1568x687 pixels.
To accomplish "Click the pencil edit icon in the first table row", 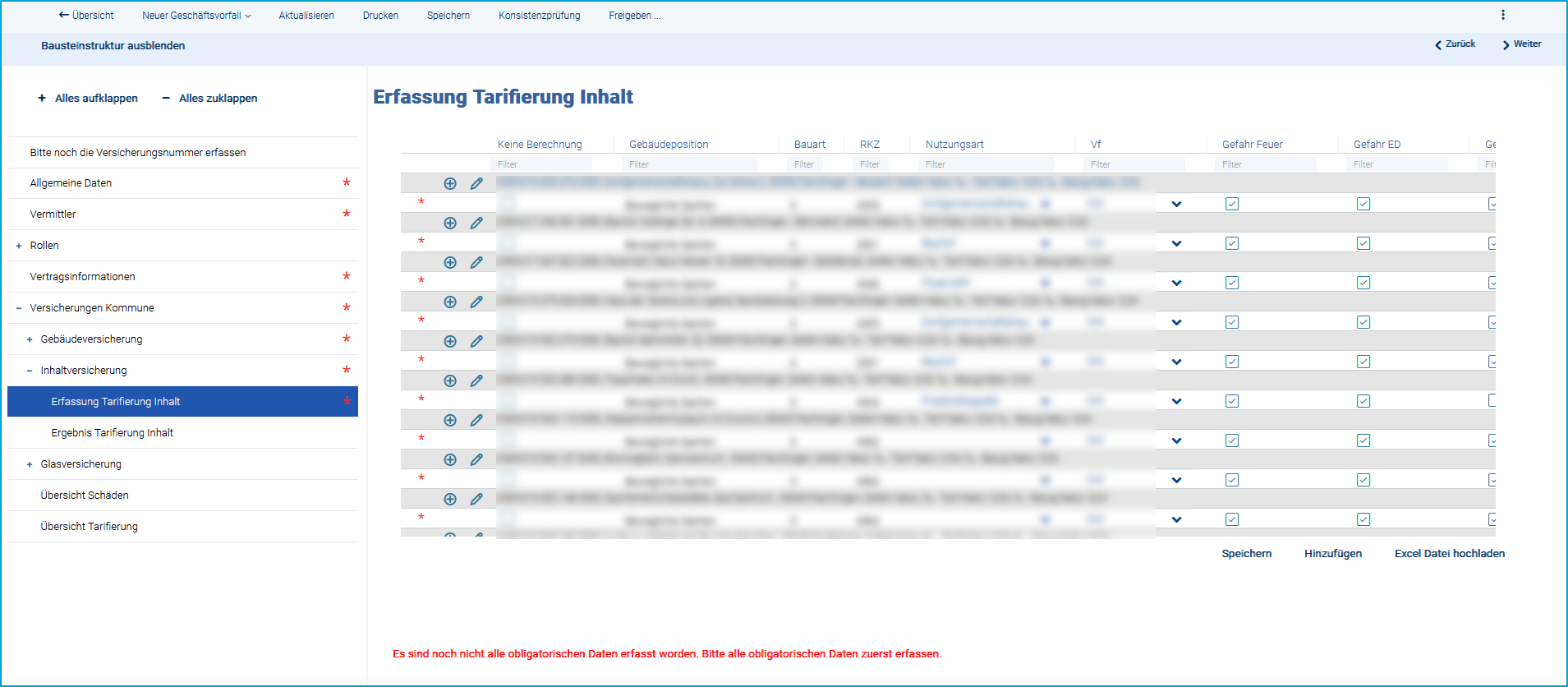I will (476, 183).
